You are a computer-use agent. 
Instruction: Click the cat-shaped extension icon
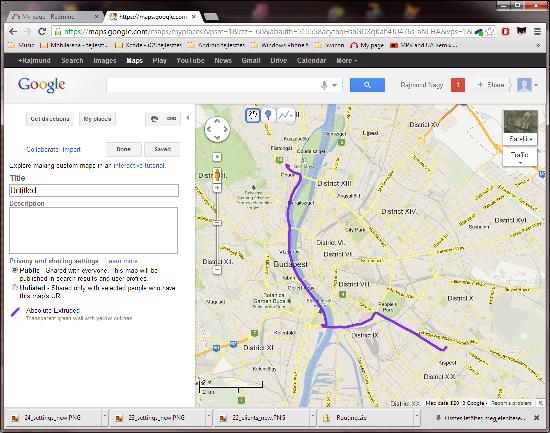pos(521,31)
